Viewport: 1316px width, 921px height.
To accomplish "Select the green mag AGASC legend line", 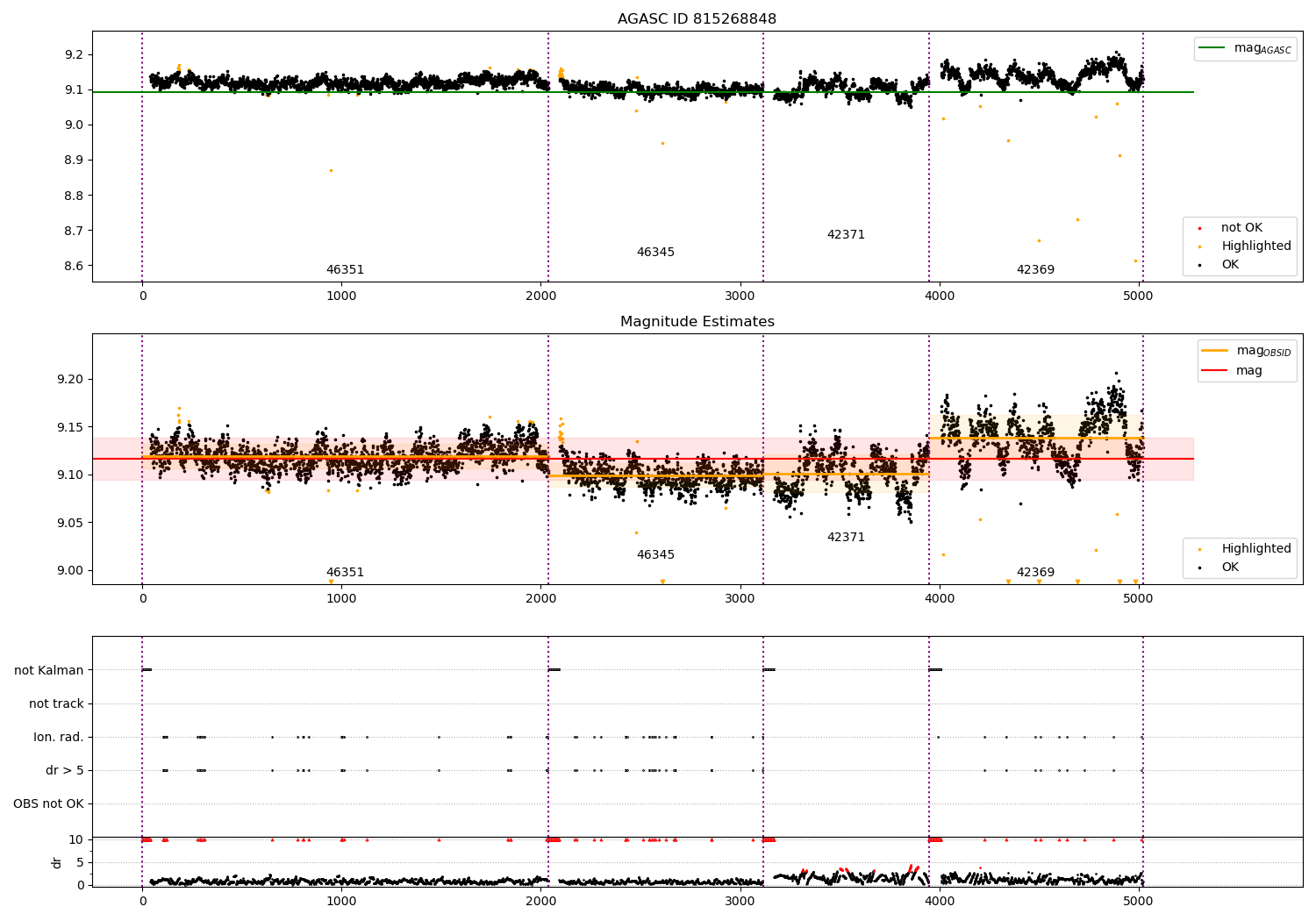I will pos(1211,48).
